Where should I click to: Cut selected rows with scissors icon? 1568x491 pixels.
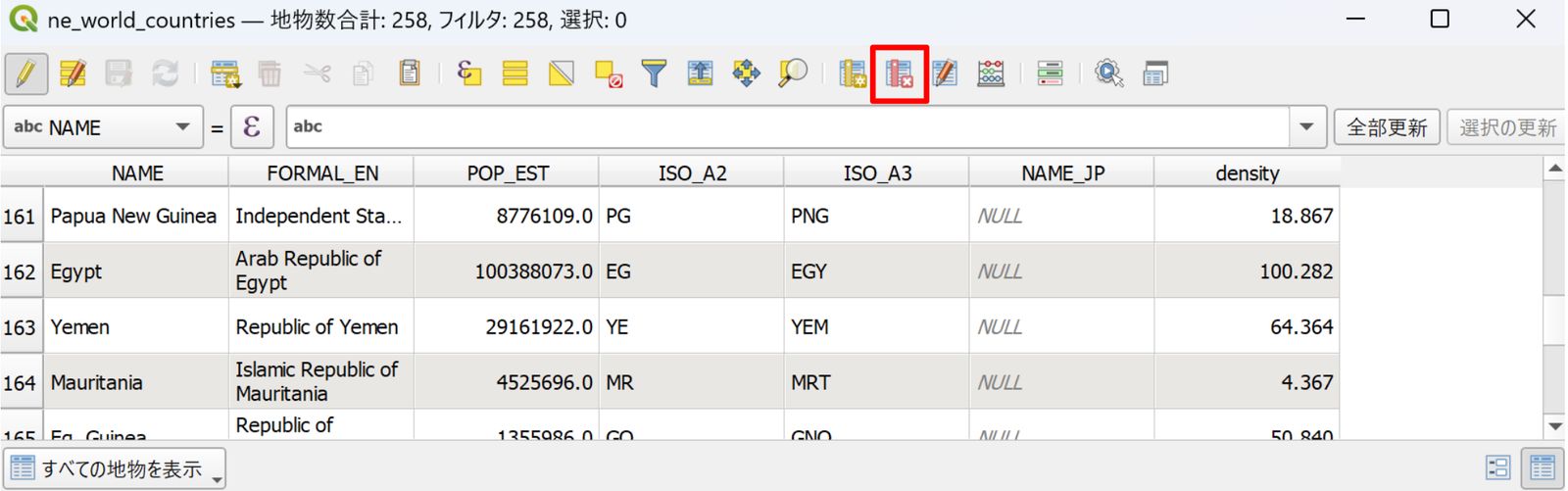click(317, 74)
